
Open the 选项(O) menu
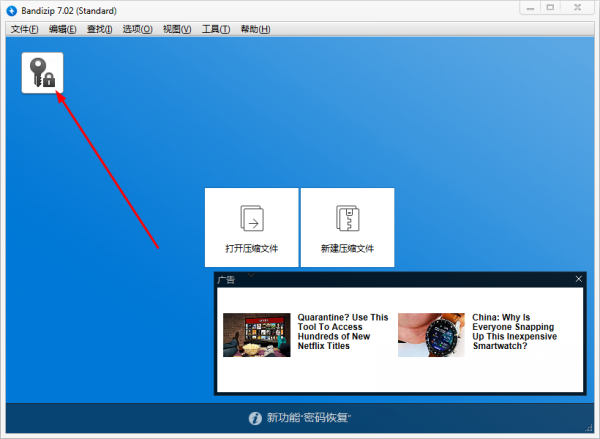pos(137,29)
